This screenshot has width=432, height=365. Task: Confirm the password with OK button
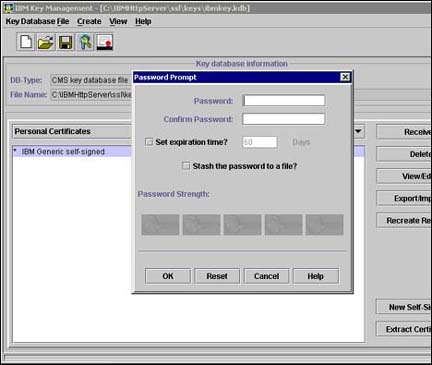click(x=168, y=276)
